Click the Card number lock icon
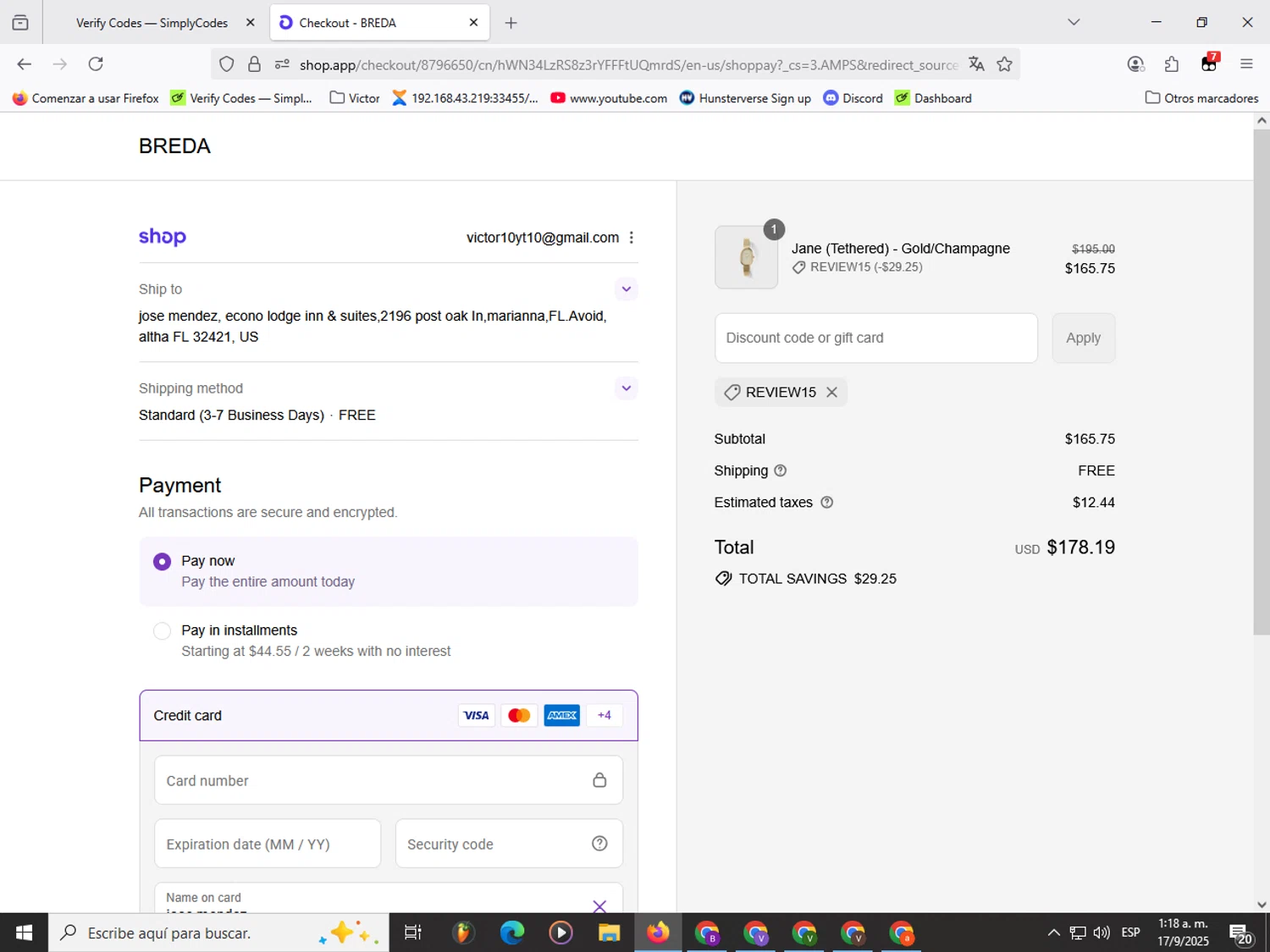 [599, 780]
